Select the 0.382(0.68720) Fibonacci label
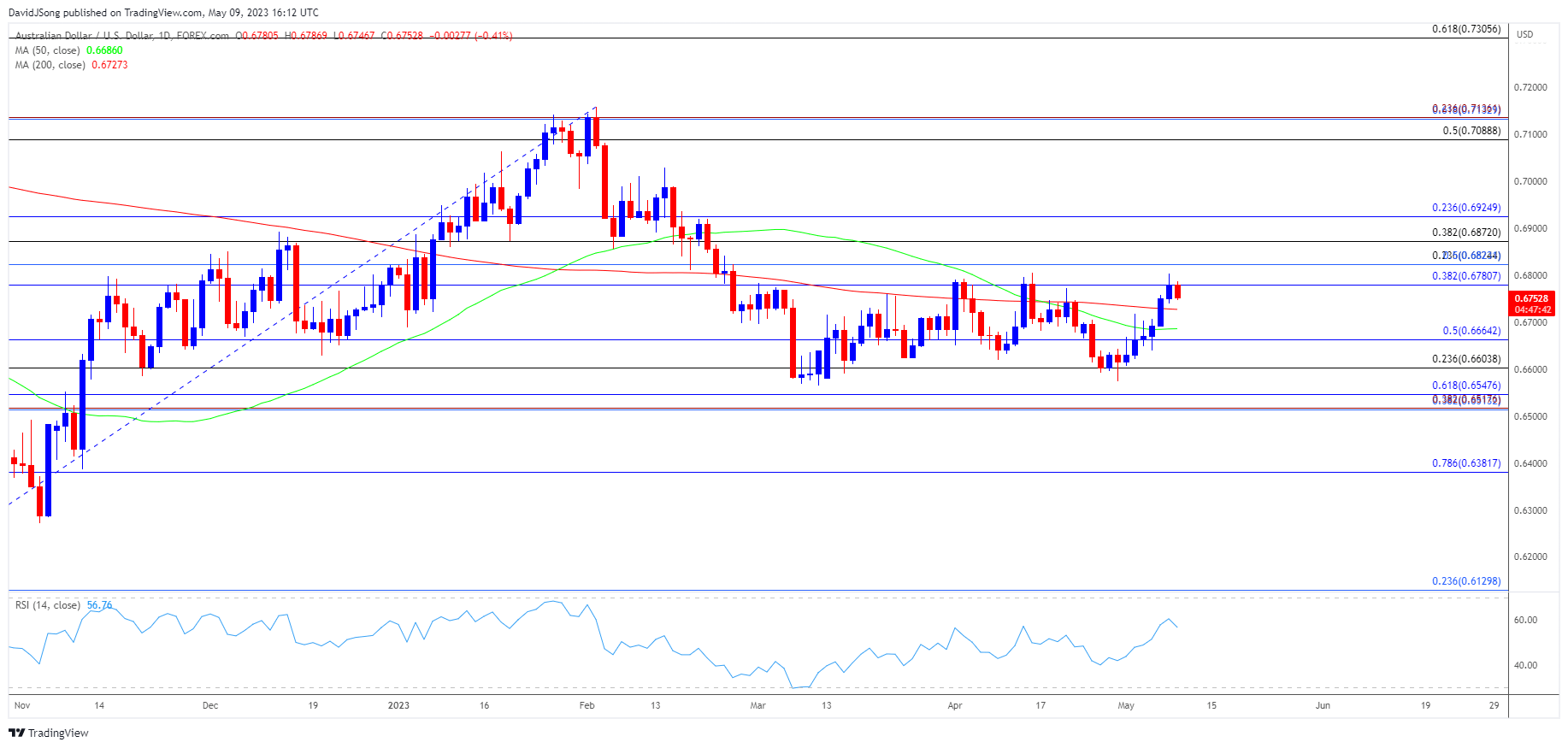 [1466, 233]
